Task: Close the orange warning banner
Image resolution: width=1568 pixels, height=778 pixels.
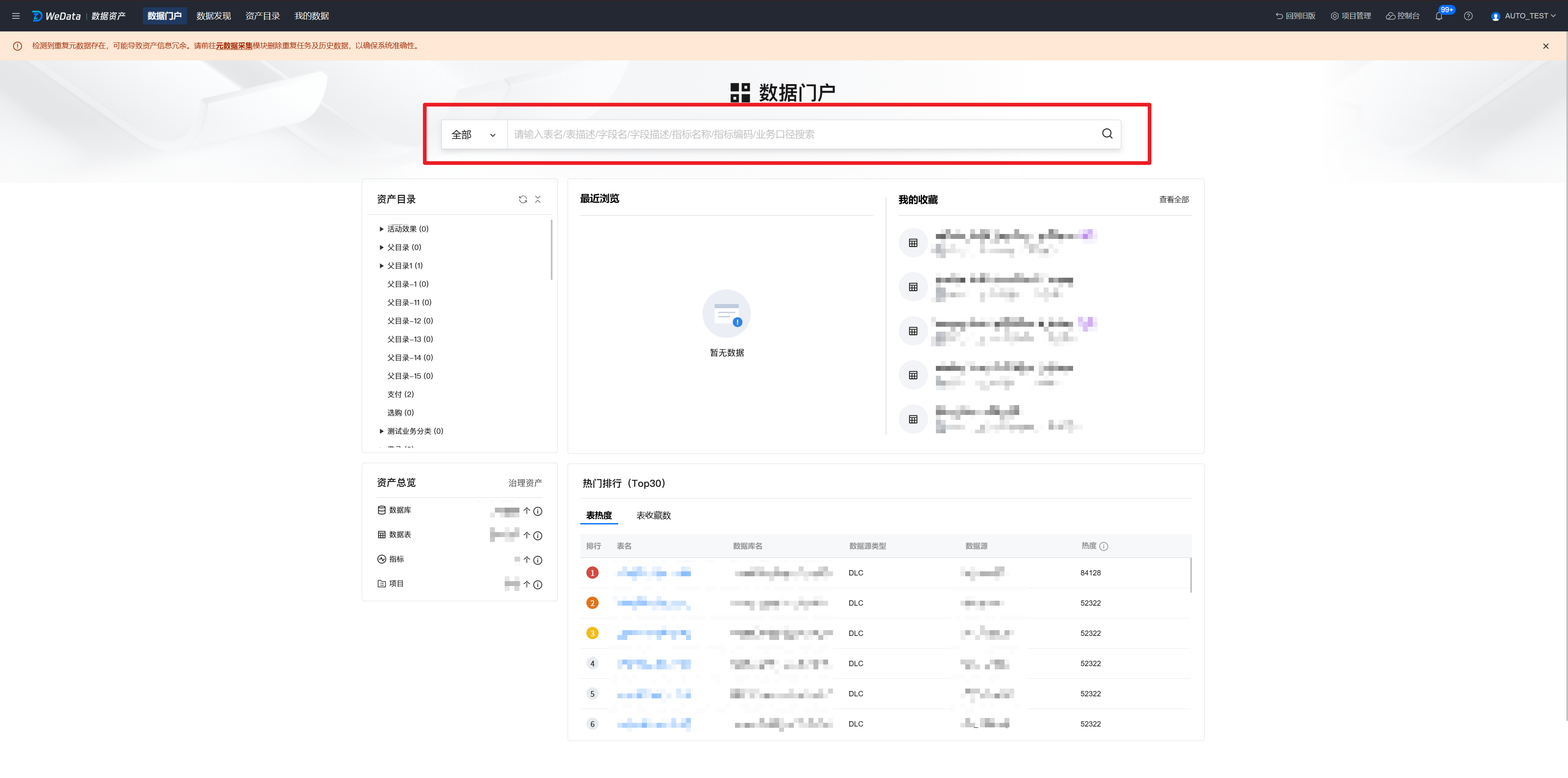Action: coord(1546,46)
